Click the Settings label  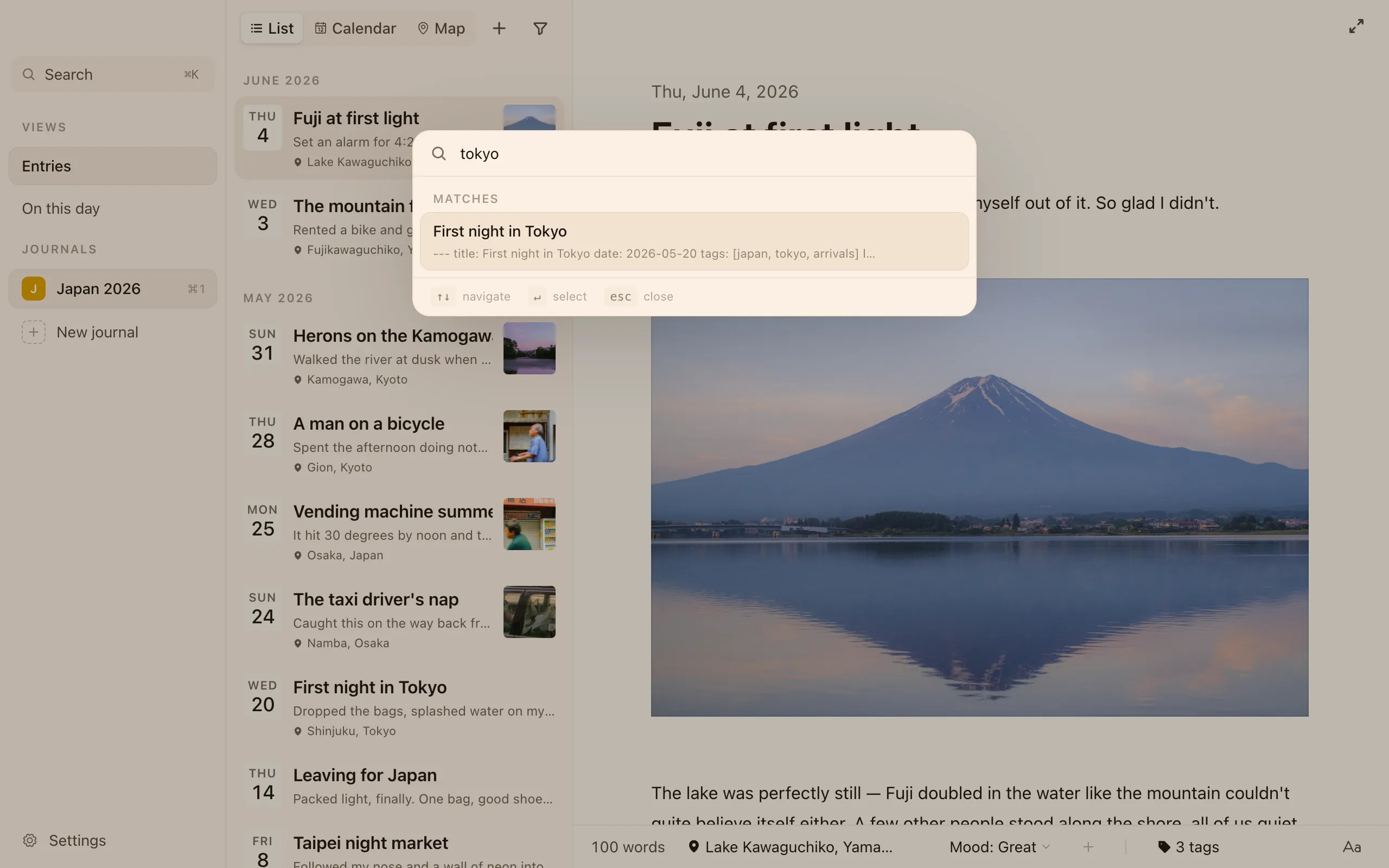pos(78,840)
